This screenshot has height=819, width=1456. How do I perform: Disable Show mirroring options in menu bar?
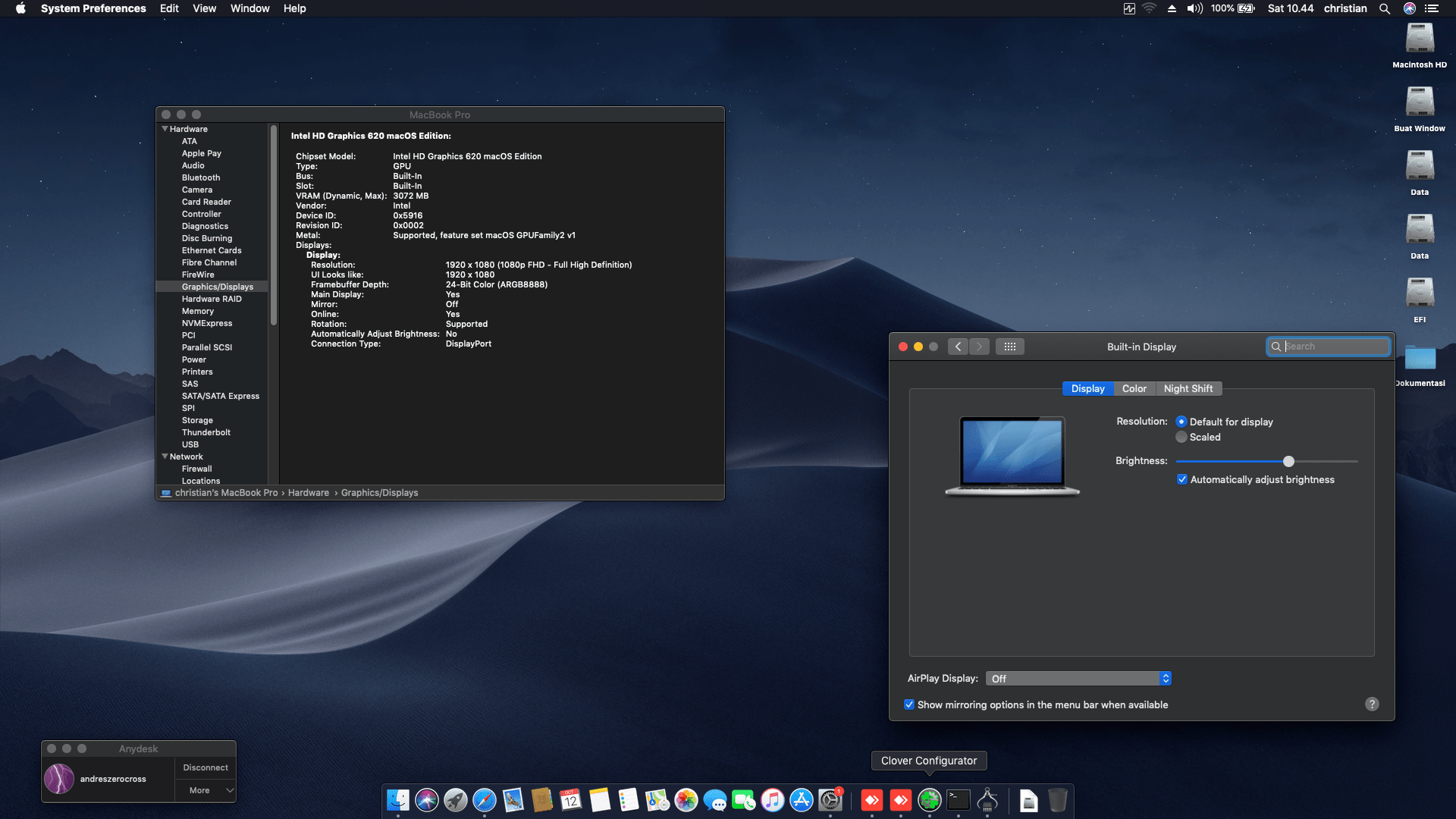coord(909,704)
